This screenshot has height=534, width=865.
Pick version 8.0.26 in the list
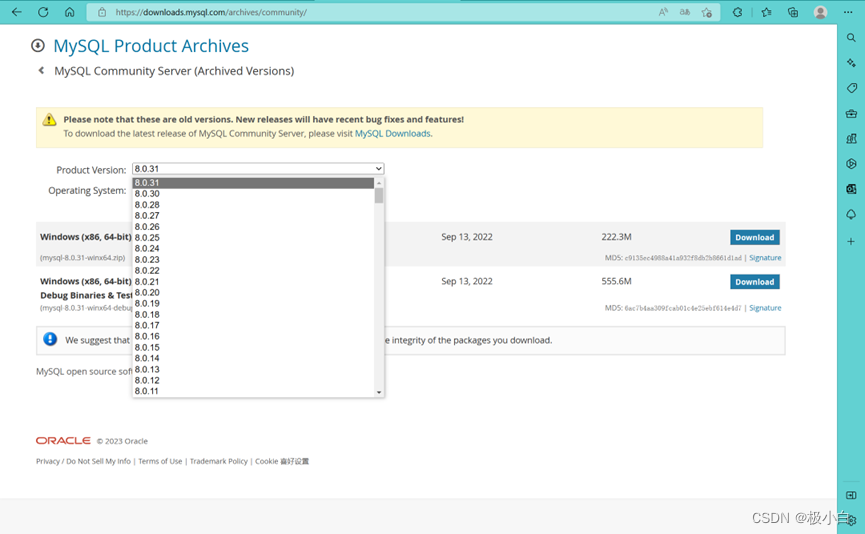[x=253, y=227]
